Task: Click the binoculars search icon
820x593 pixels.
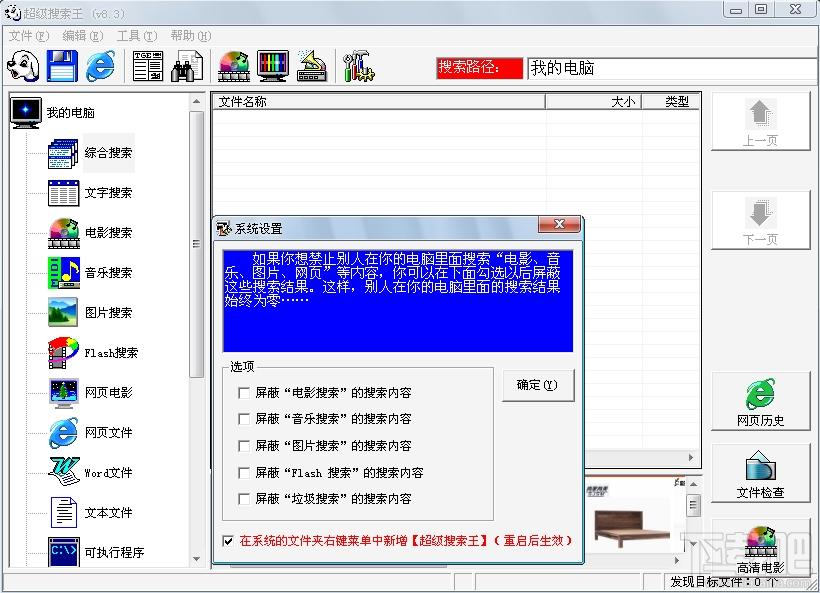Action: coord(187,66)
